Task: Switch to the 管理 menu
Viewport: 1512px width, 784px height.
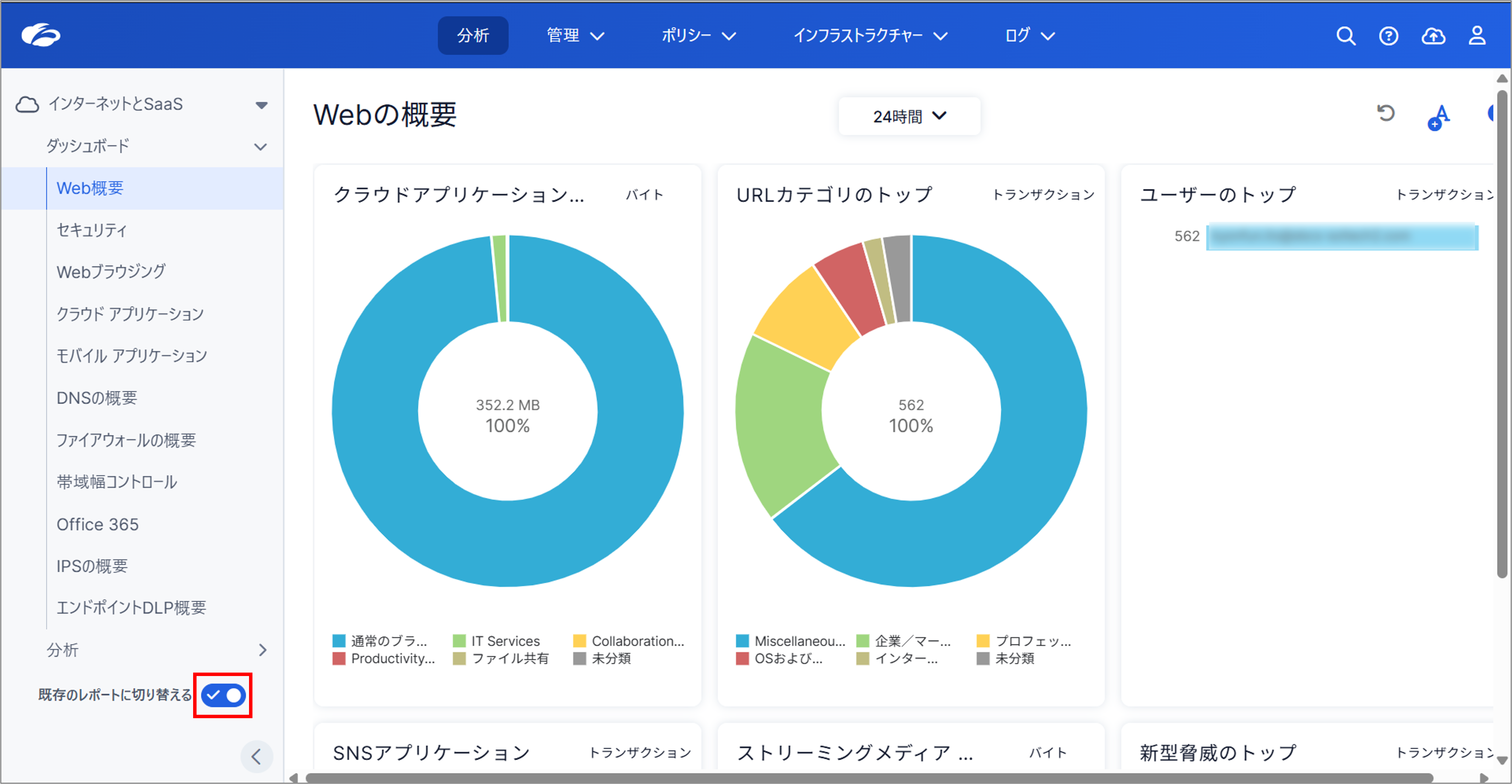Action: 574,35
